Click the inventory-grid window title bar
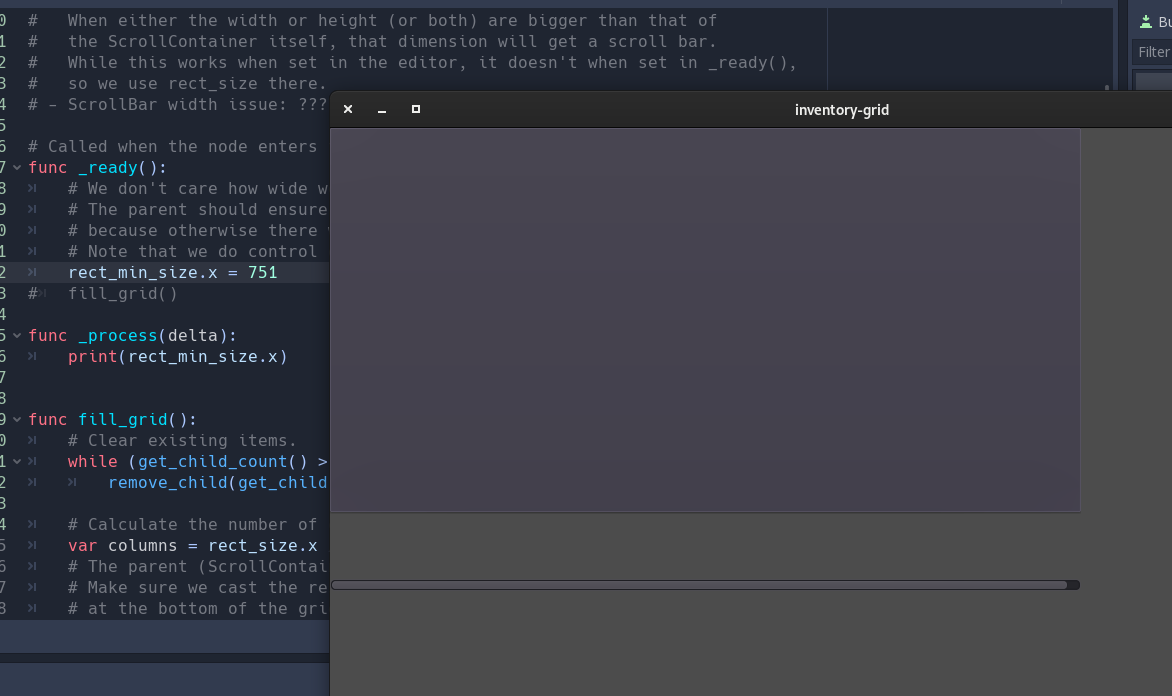 click(x=842, y=110)
